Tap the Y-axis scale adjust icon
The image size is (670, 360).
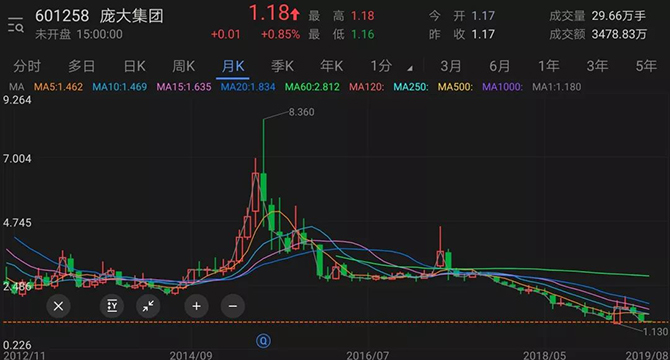112,306
